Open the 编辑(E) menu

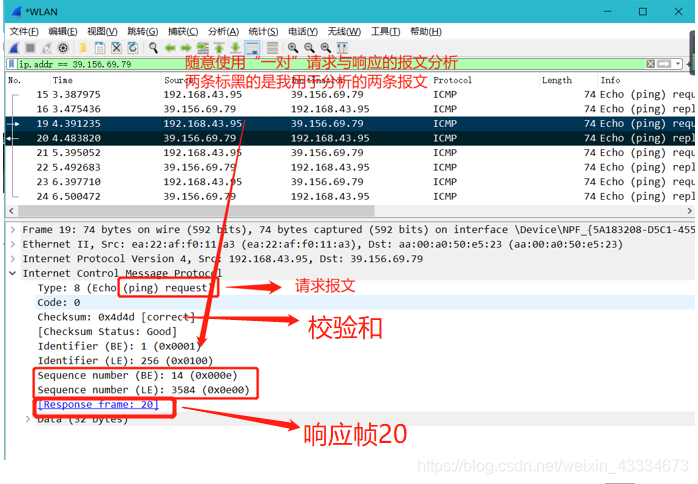tap(63, 32)
